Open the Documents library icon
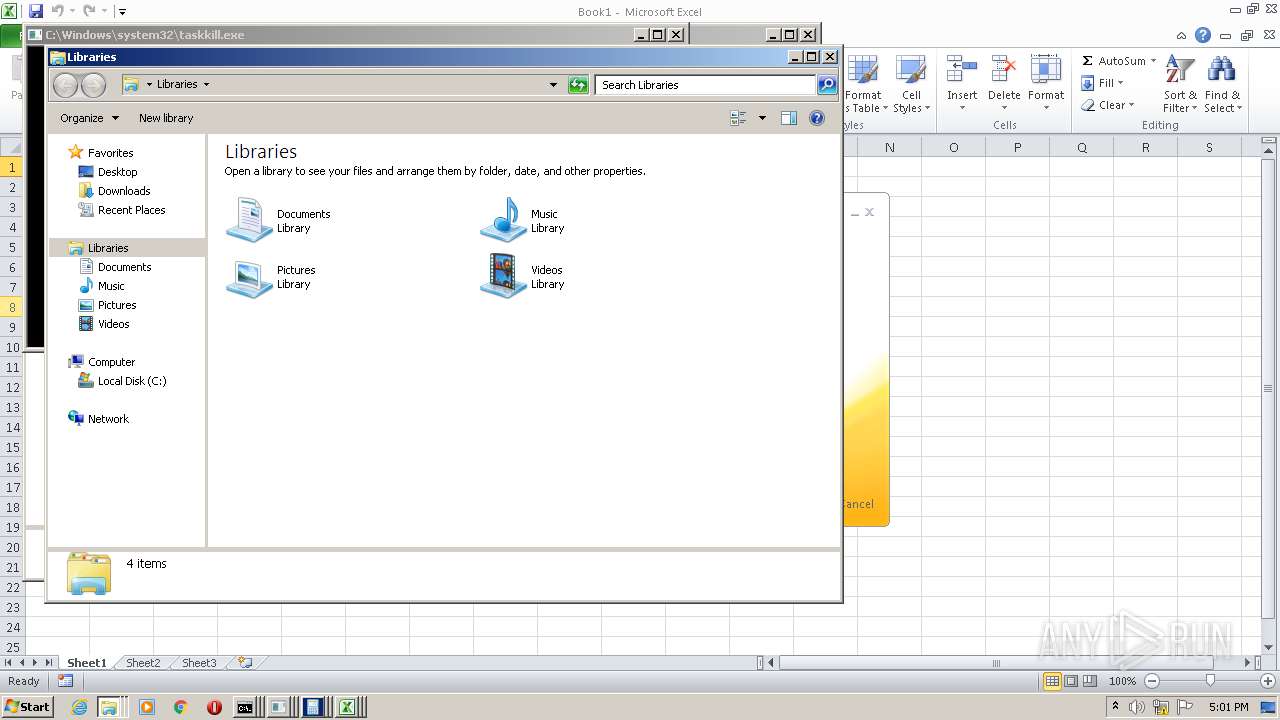1280x720 pixels. click(249, 220)
